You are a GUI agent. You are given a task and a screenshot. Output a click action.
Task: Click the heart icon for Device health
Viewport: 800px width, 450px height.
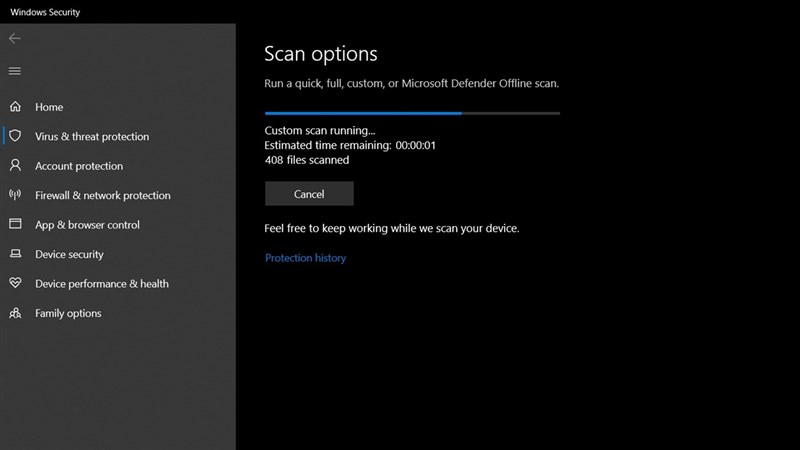15,283
